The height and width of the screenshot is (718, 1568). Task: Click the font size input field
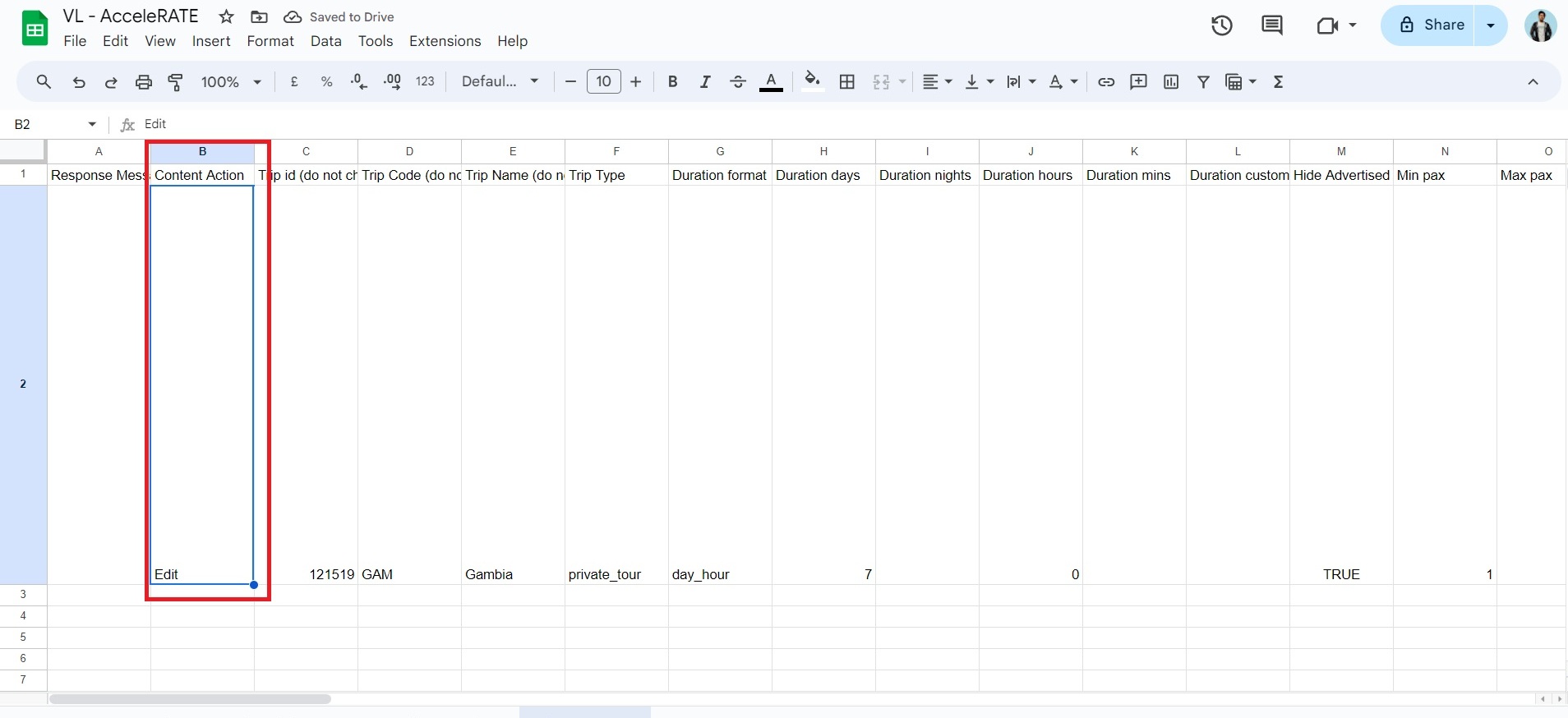603,81
